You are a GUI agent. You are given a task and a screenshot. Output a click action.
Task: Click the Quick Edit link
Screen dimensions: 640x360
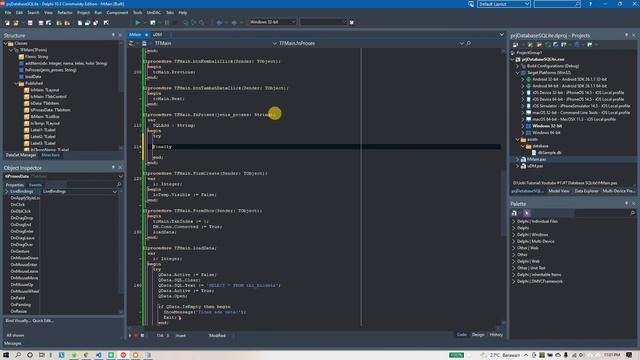(x=42, y=321)
